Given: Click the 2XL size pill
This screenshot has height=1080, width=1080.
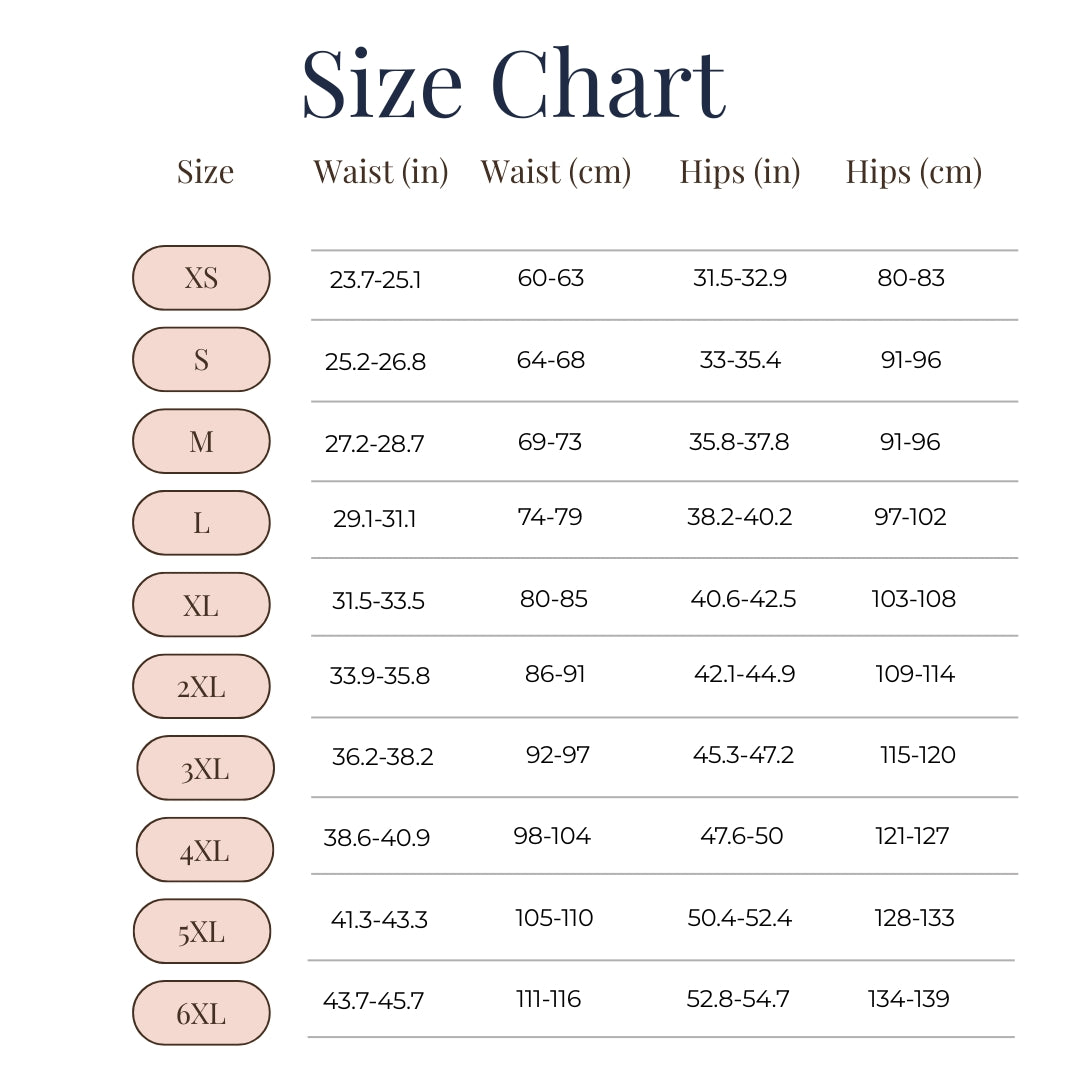Looking at the screenshot, I should tap(201, 687).
